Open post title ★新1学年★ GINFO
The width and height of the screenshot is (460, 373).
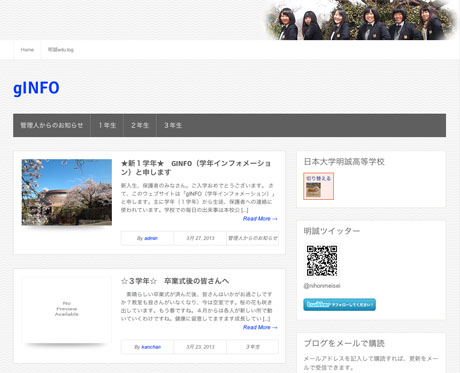click(x=196, y=168)
